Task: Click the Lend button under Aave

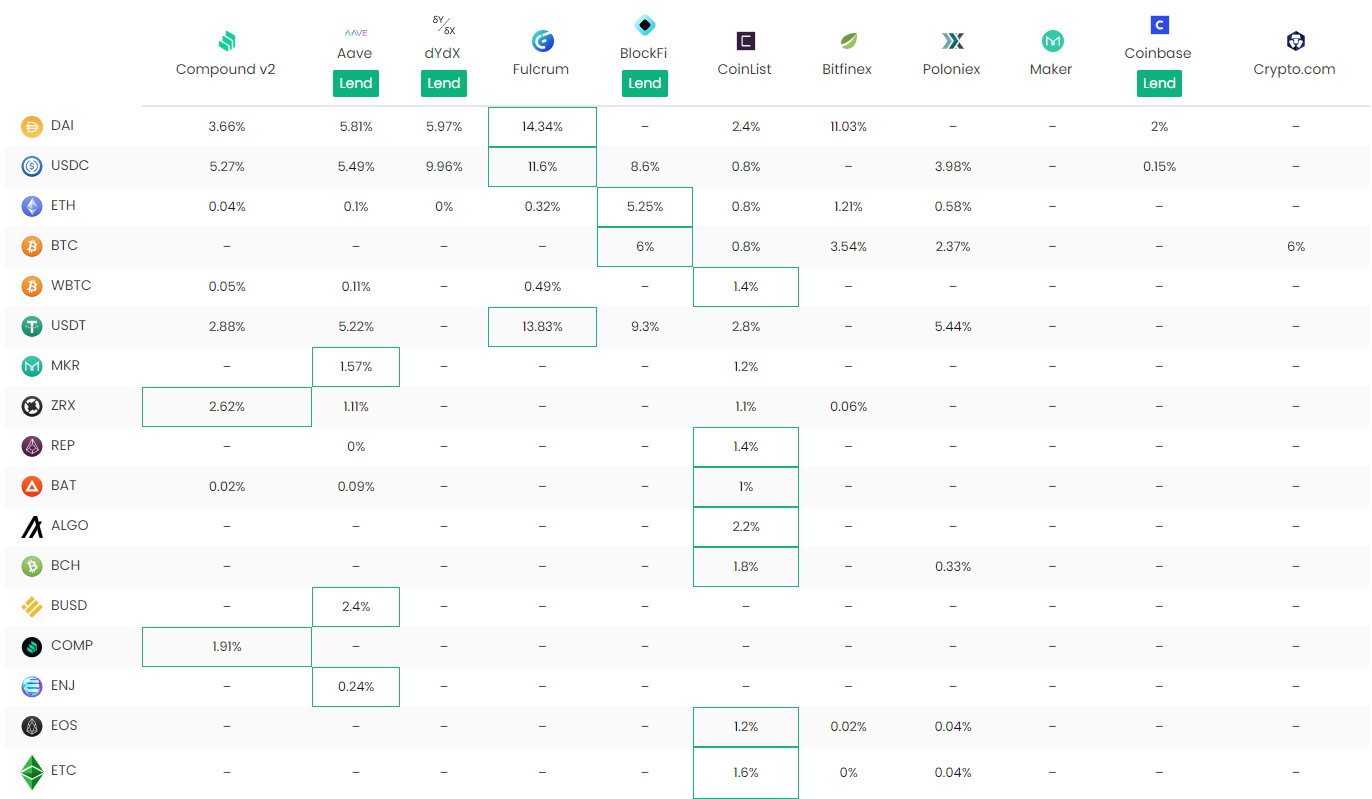Action: point(355,83)
